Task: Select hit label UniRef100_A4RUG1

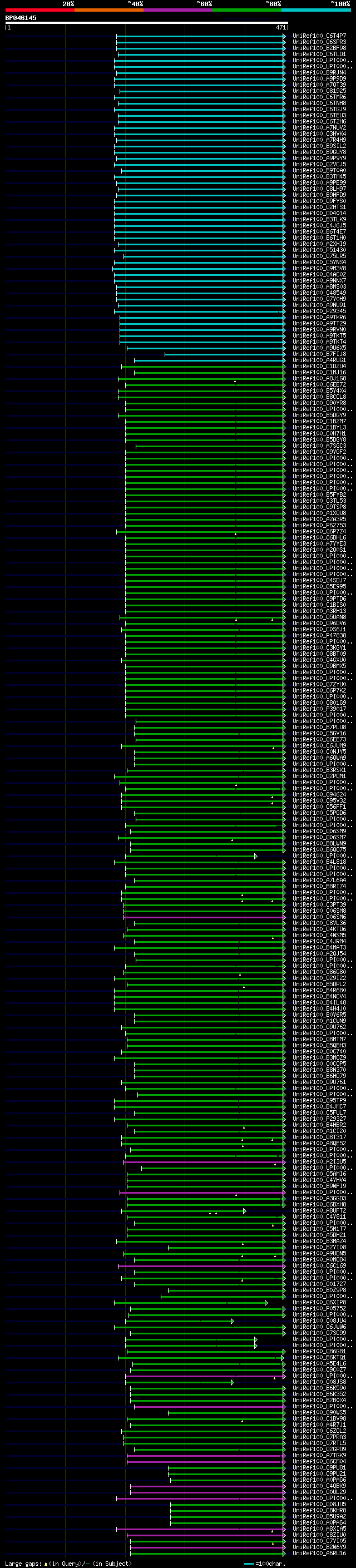Action: click(319, 360)
